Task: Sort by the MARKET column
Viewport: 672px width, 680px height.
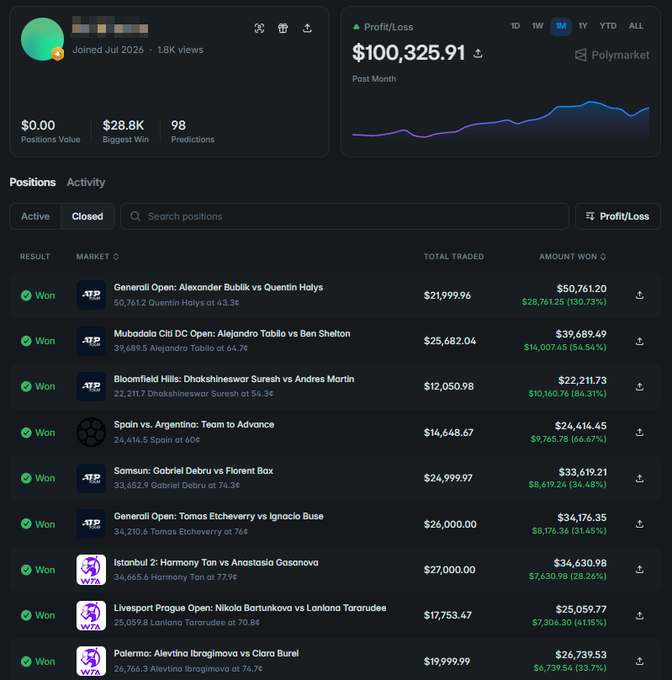Action: point(97,257)
